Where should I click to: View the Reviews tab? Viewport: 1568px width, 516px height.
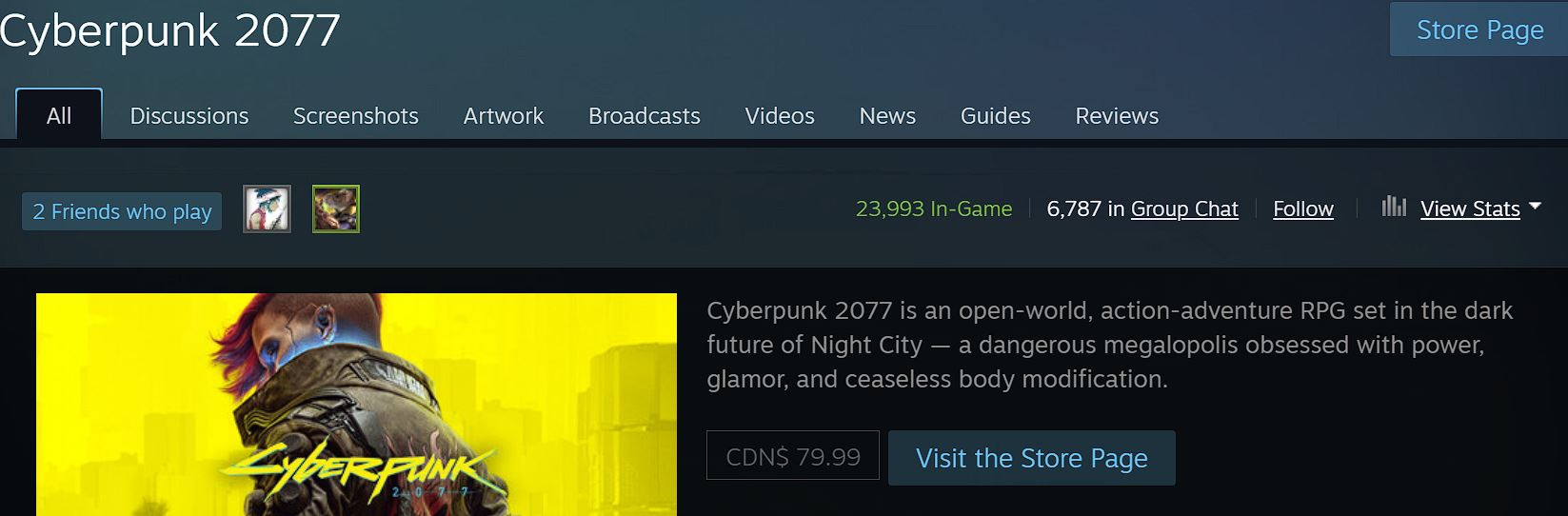point(1117,116)
